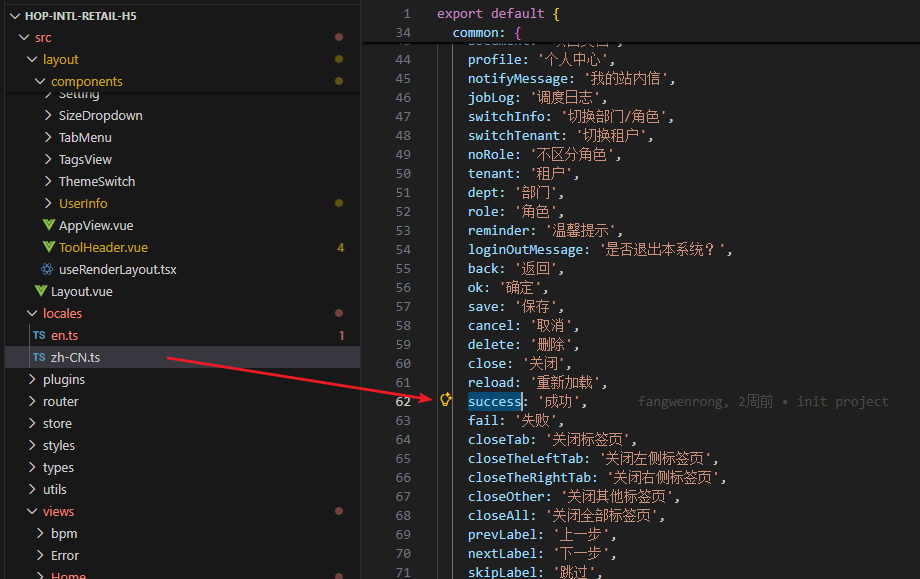
Task: Click the TS icon beside zh-CN.ts
Action: [x=38, y=358]
